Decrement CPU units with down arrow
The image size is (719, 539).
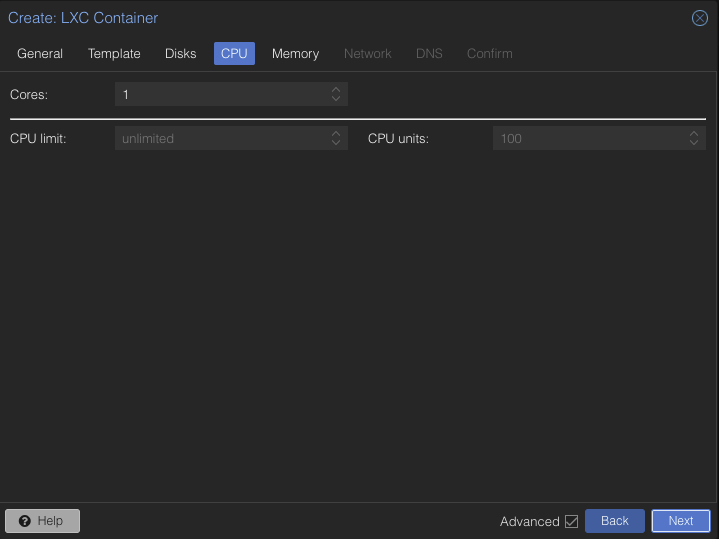(x=694, y=143)
